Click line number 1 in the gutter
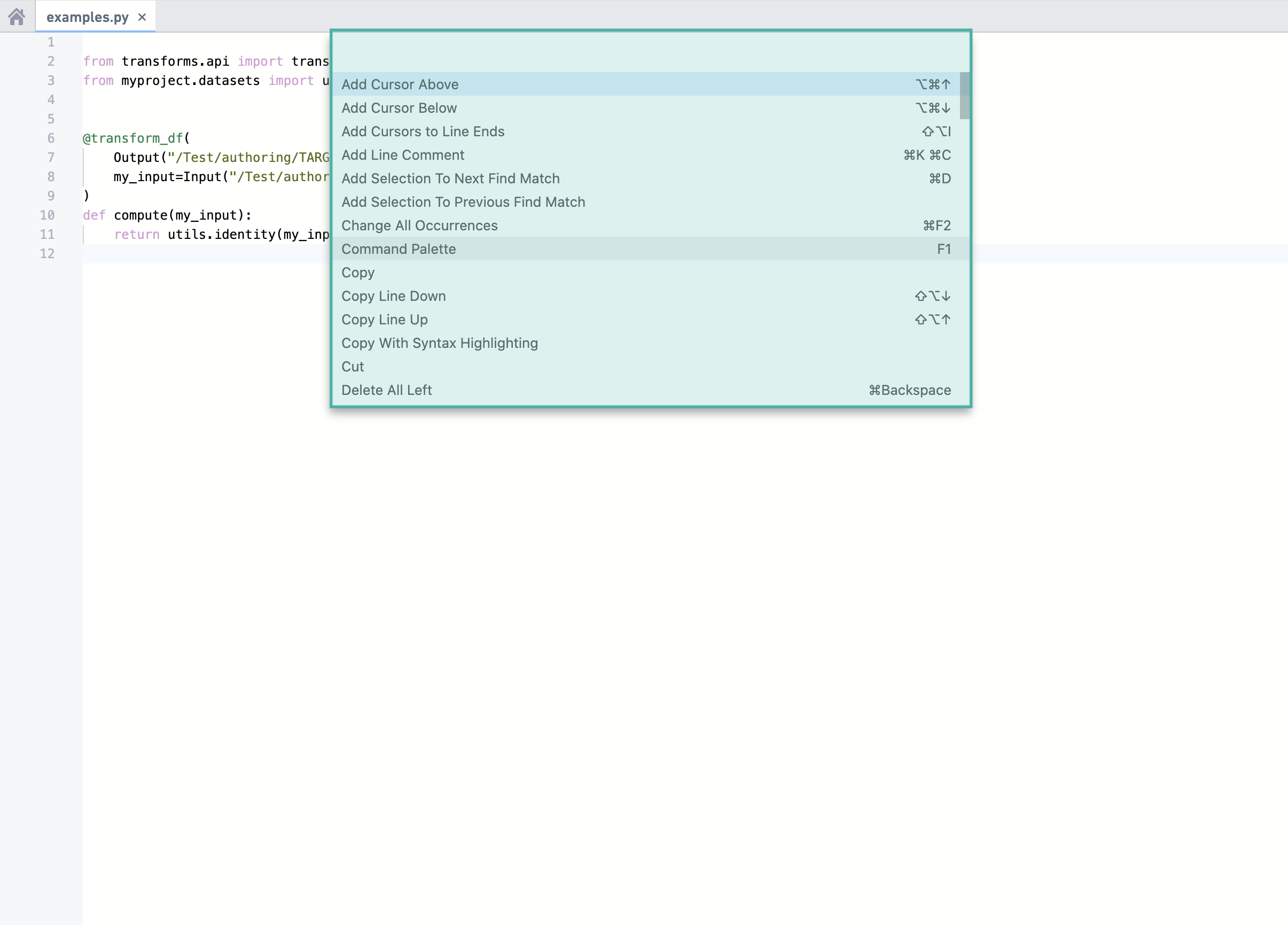This screenshot has height=925, width=1288. click(51, 42)
